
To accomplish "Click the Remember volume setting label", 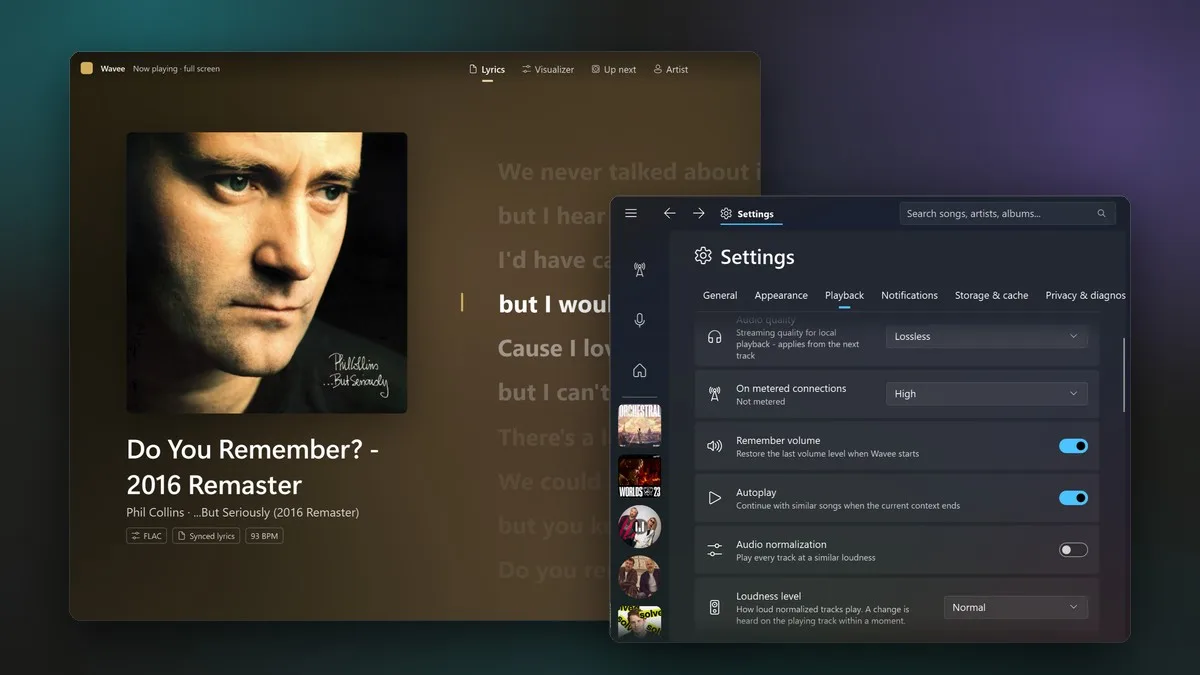I will [x=778, y=440].
